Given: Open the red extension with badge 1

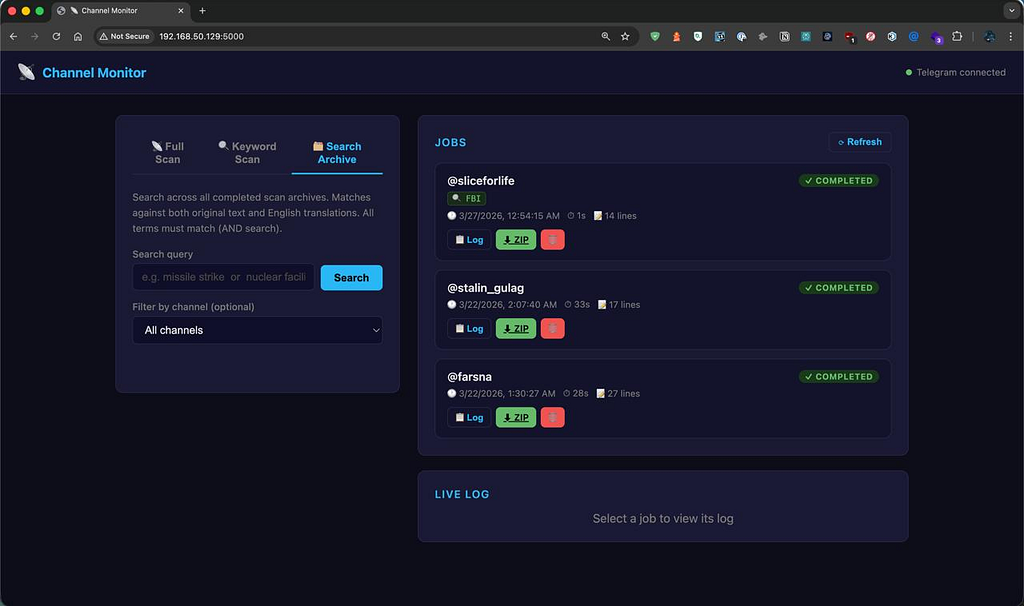Looking at the screenshot, I should (849, 37).
